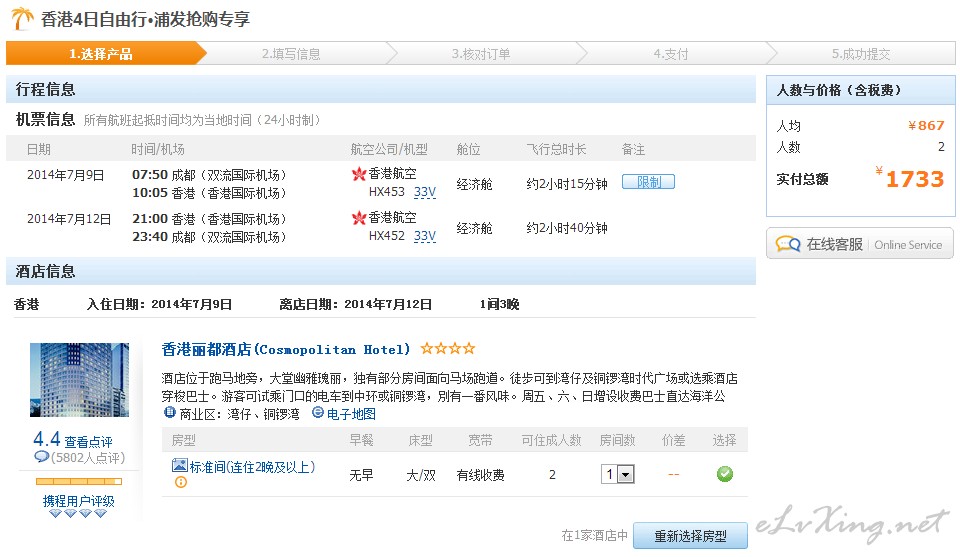Open 香港丽都酒店 Cosmopolitan Hotel link
The image size is (960, 557).
click(x=286, y=349)
